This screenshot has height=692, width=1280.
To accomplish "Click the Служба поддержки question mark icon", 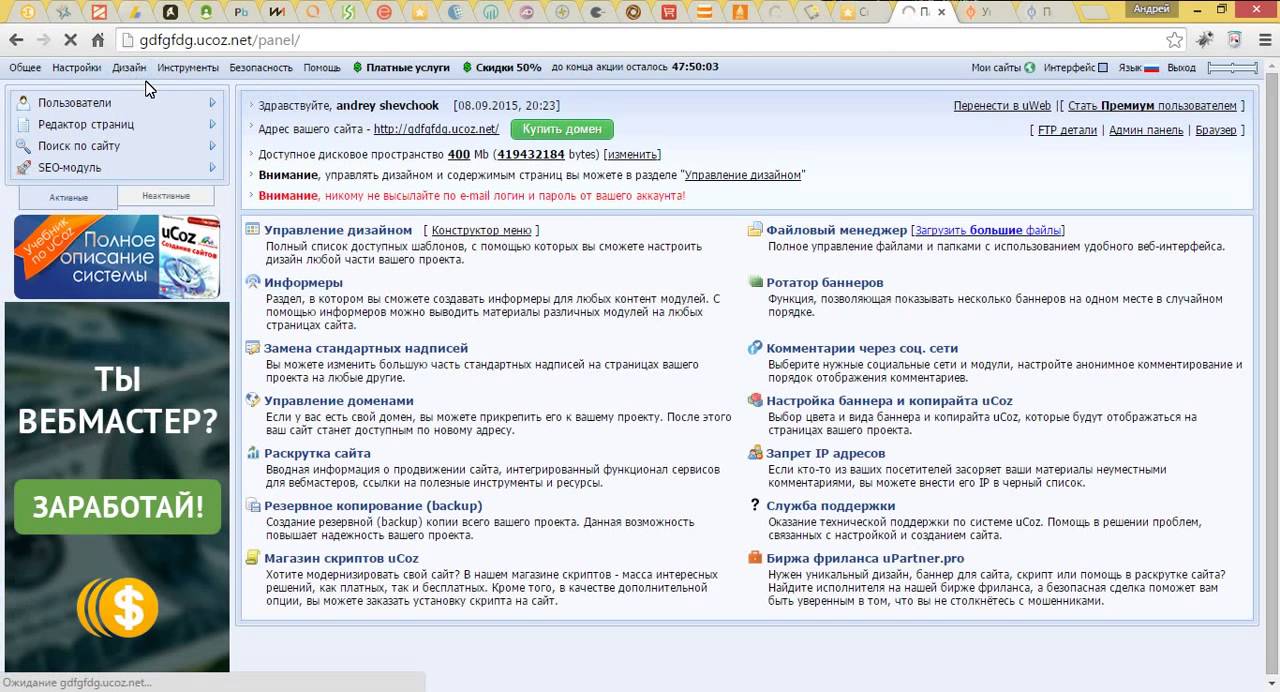I will click(755, 505).
